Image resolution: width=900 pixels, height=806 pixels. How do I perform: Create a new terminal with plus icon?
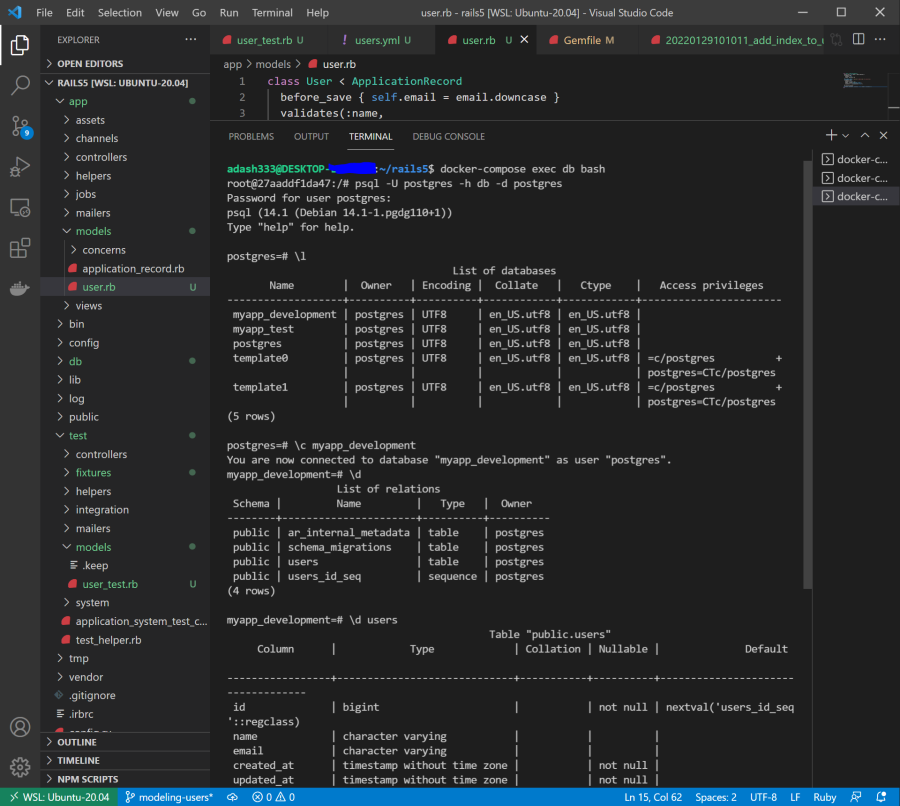(830, 135)
